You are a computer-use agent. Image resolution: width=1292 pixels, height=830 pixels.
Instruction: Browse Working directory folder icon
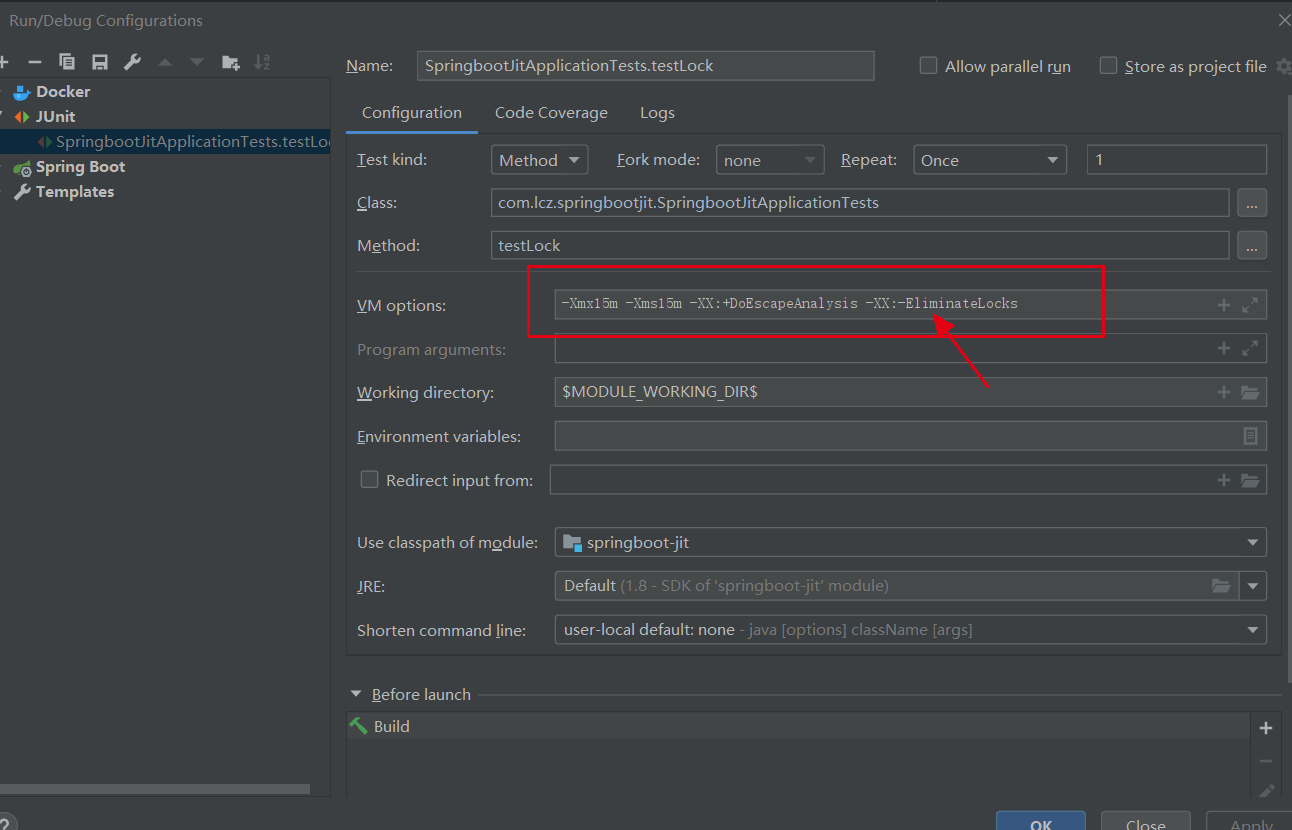1250,392
